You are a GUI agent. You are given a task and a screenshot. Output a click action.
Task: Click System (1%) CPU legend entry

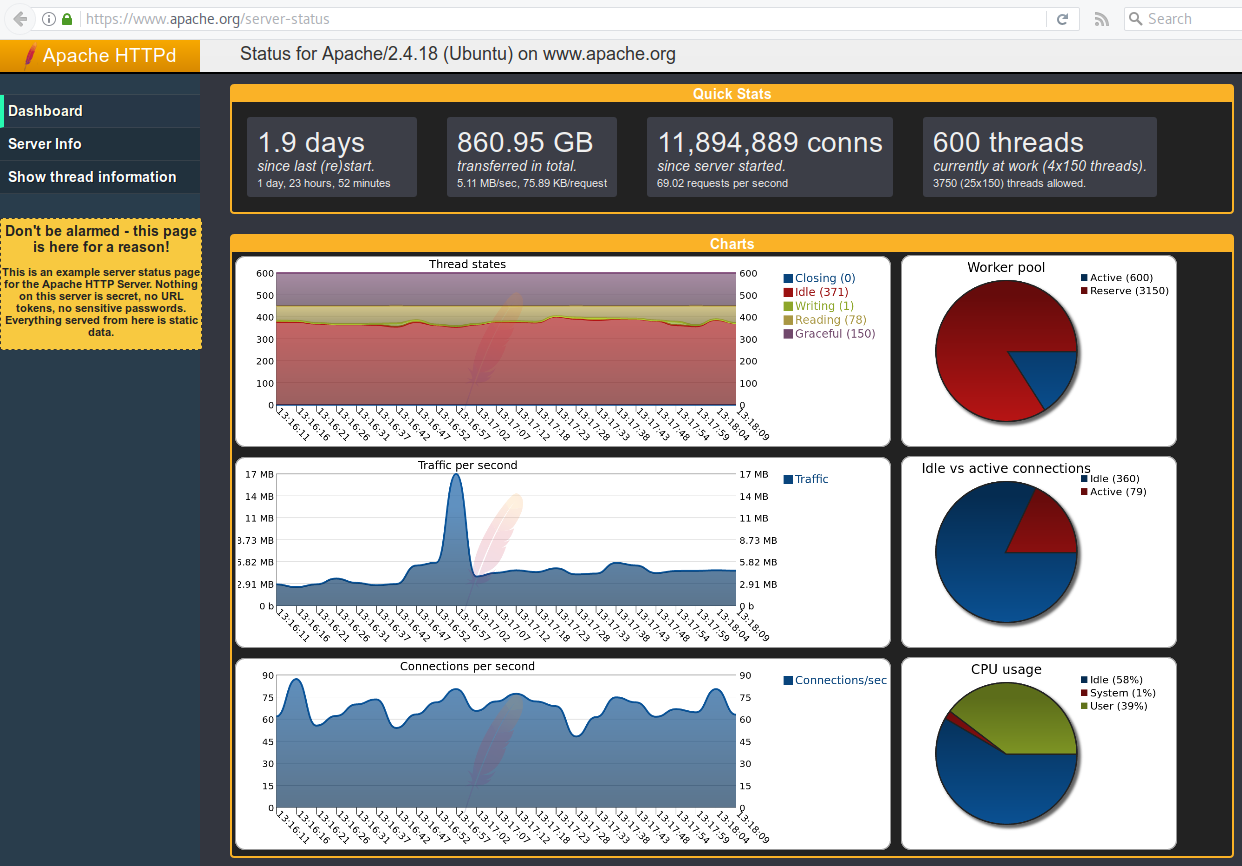[x=1118, y=693]
